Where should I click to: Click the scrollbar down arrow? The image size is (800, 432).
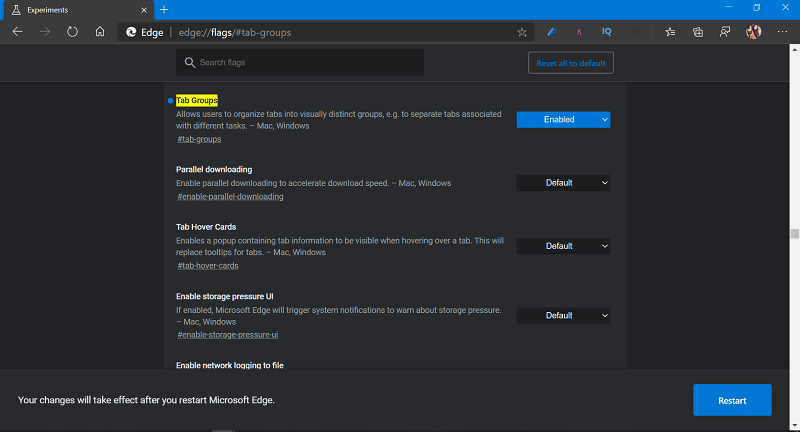point(794,425)
